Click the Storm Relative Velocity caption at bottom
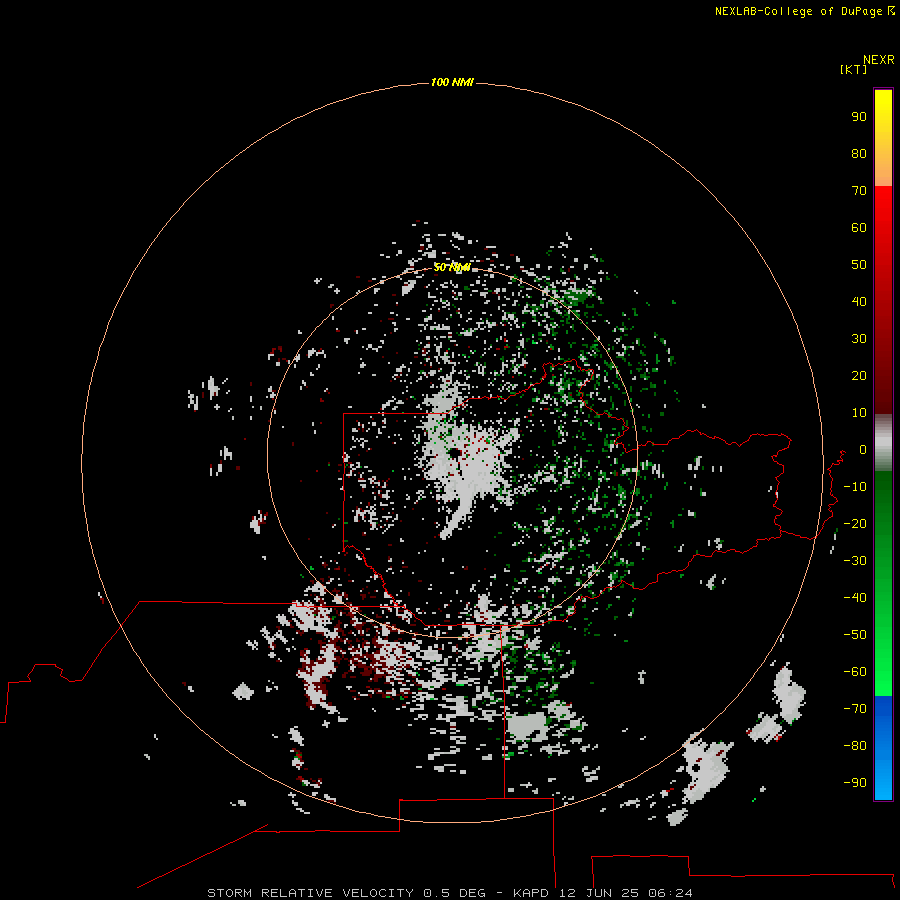This screenshot has width=900, height=900. coord(449,893)
